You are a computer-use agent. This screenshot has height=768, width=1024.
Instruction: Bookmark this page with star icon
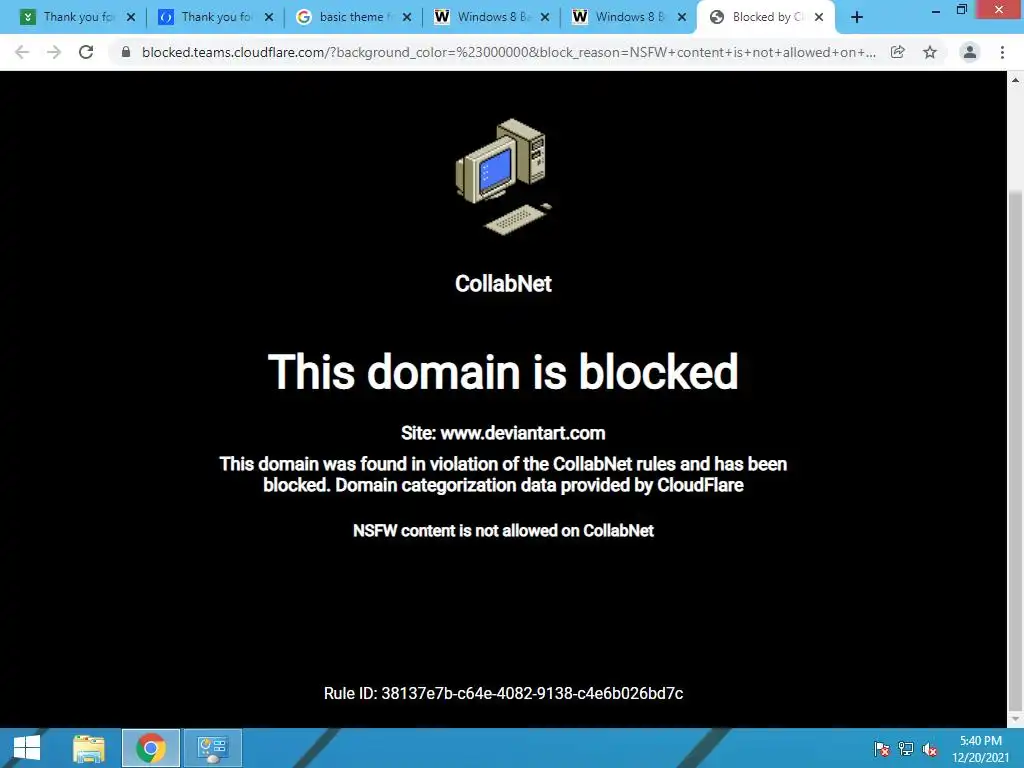[x=930, y=52]
